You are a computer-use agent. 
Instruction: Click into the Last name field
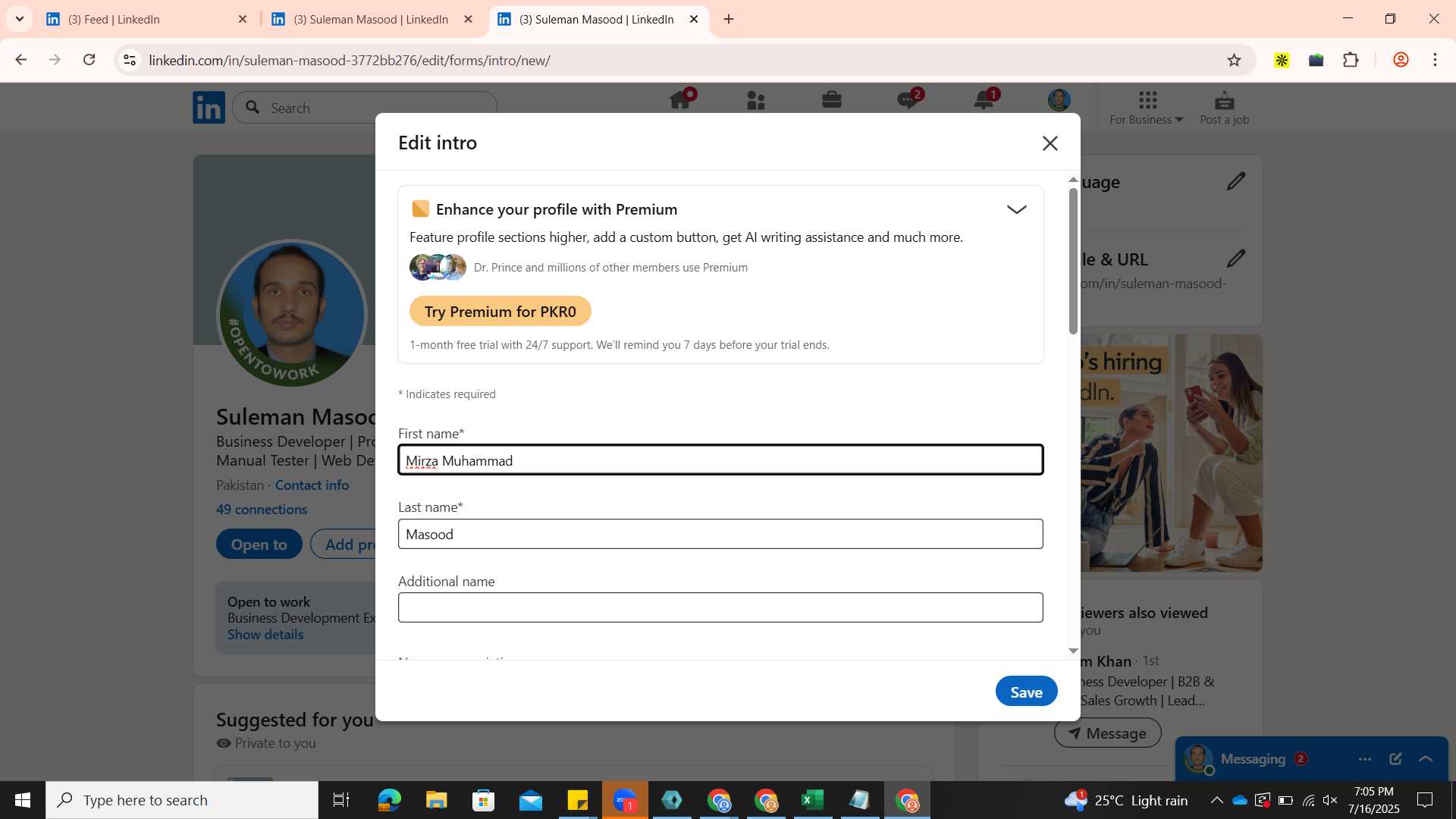(x=720, y=534)
